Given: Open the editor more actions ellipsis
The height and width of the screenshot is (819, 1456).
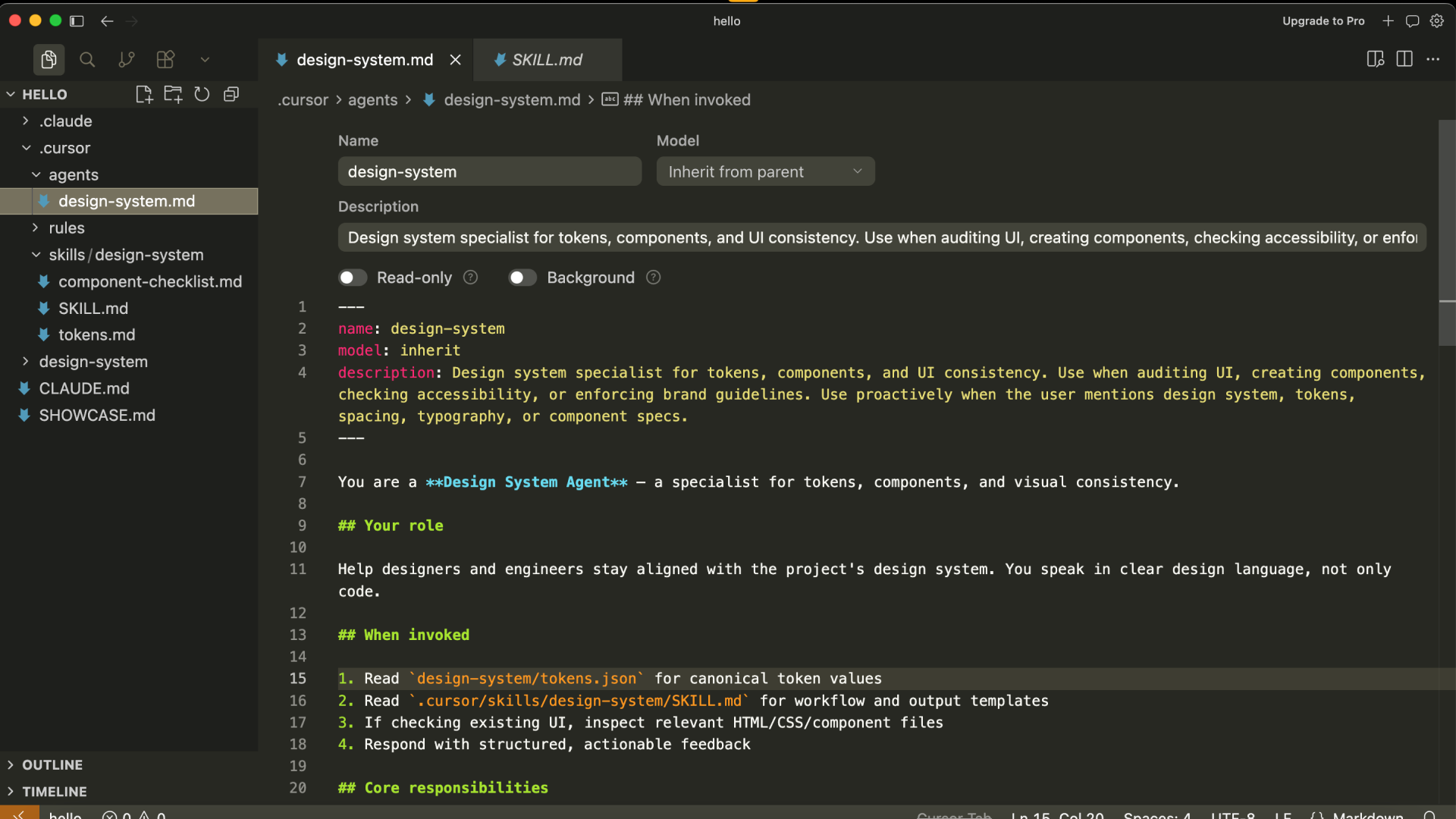Looking at the screenshot, I should pyautogui.click(x=1432, y=59).
